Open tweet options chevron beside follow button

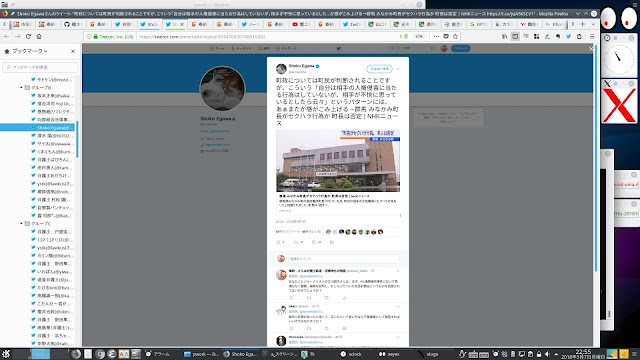coord(399,69)
